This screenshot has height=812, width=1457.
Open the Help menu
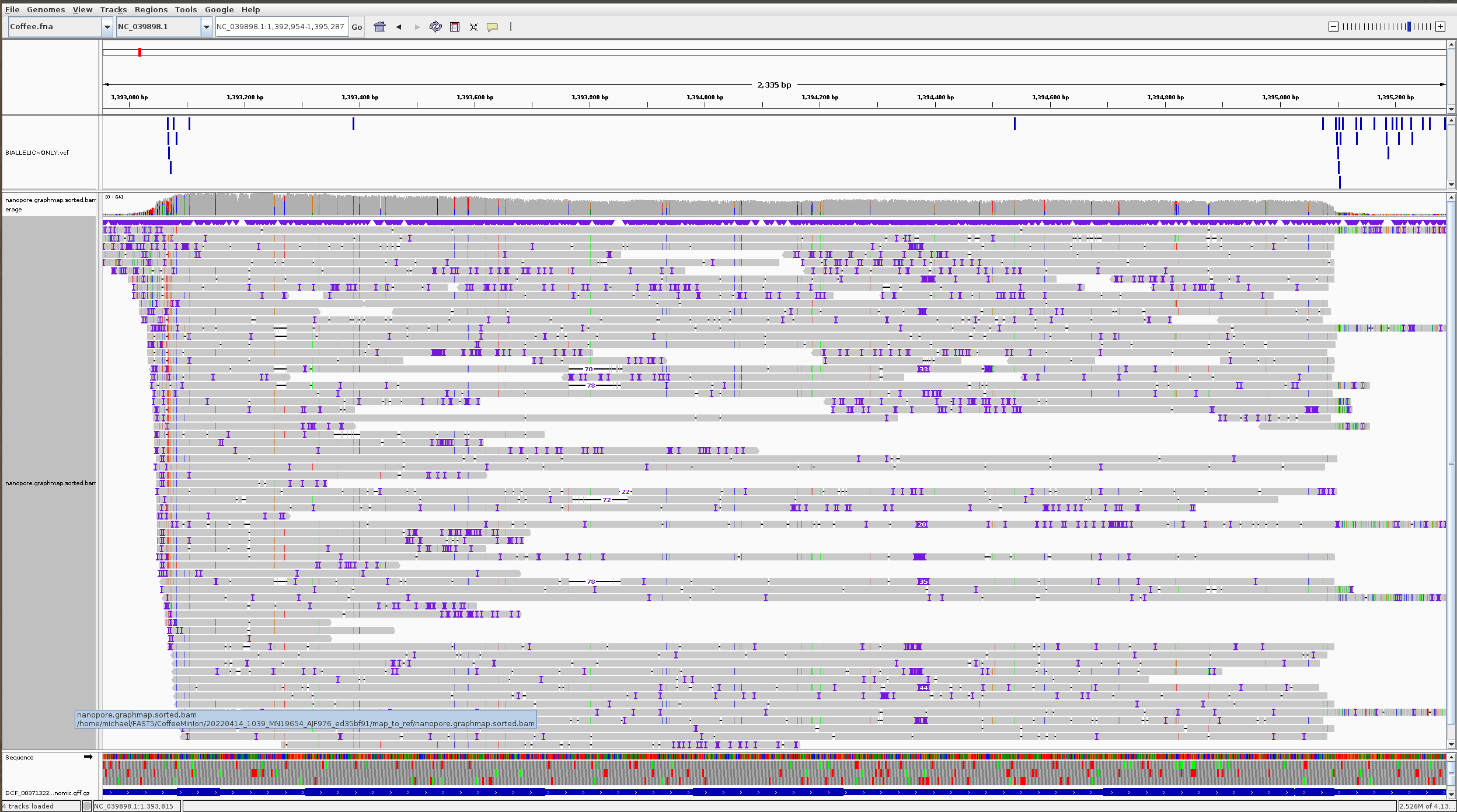(x=250, y=9)
